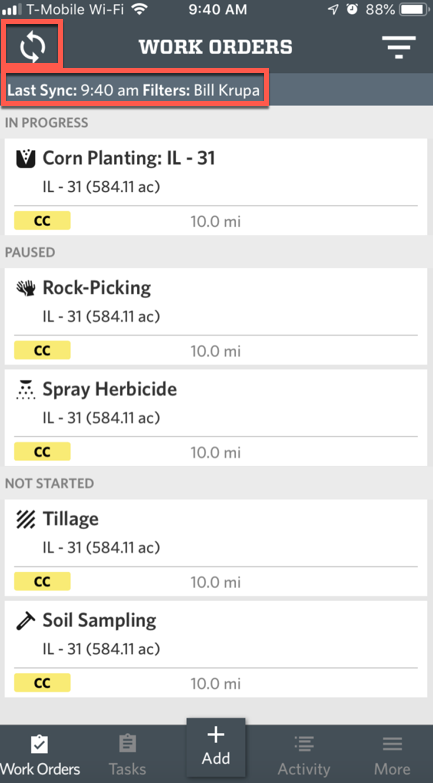Open the More menu tab

coord(392,755)
